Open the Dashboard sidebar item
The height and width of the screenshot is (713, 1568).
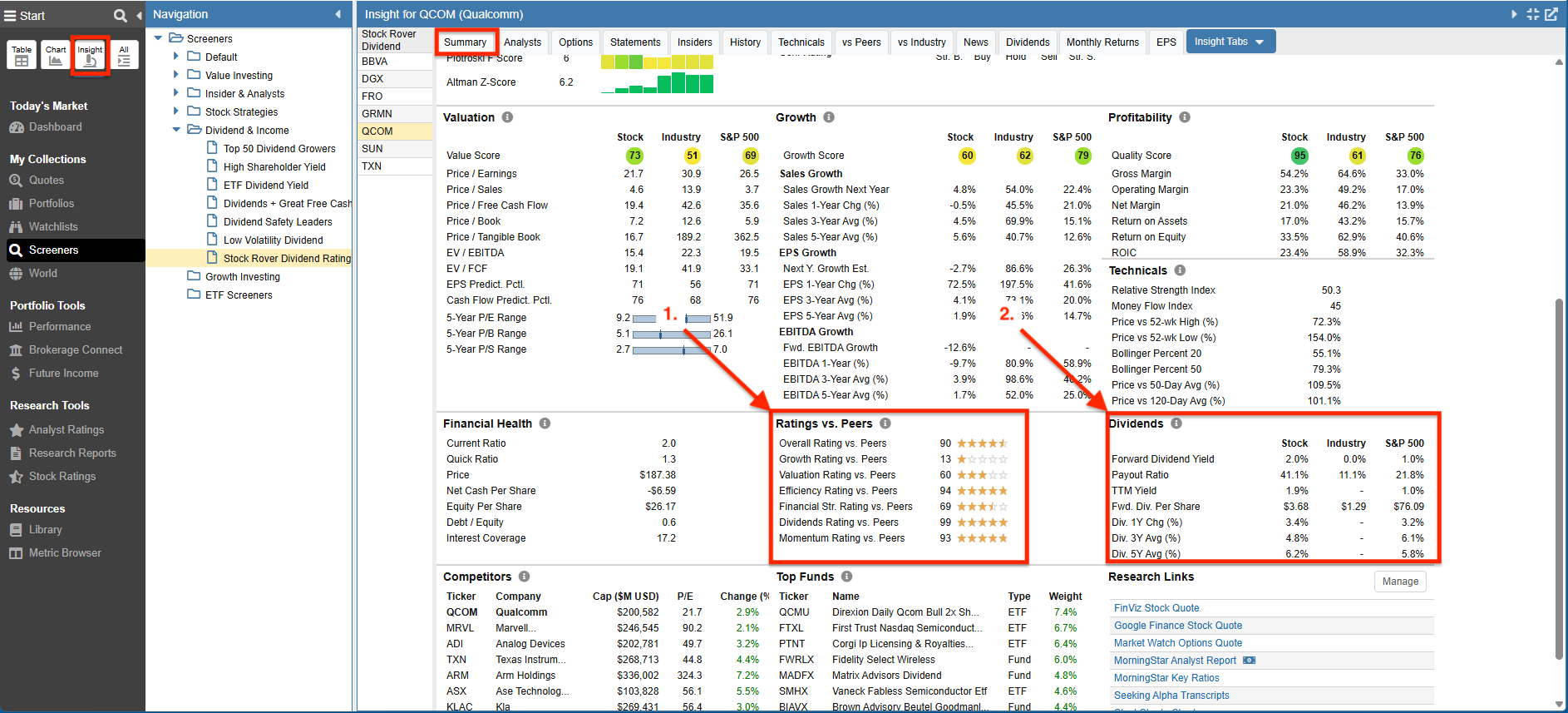(x=56, y=127)
